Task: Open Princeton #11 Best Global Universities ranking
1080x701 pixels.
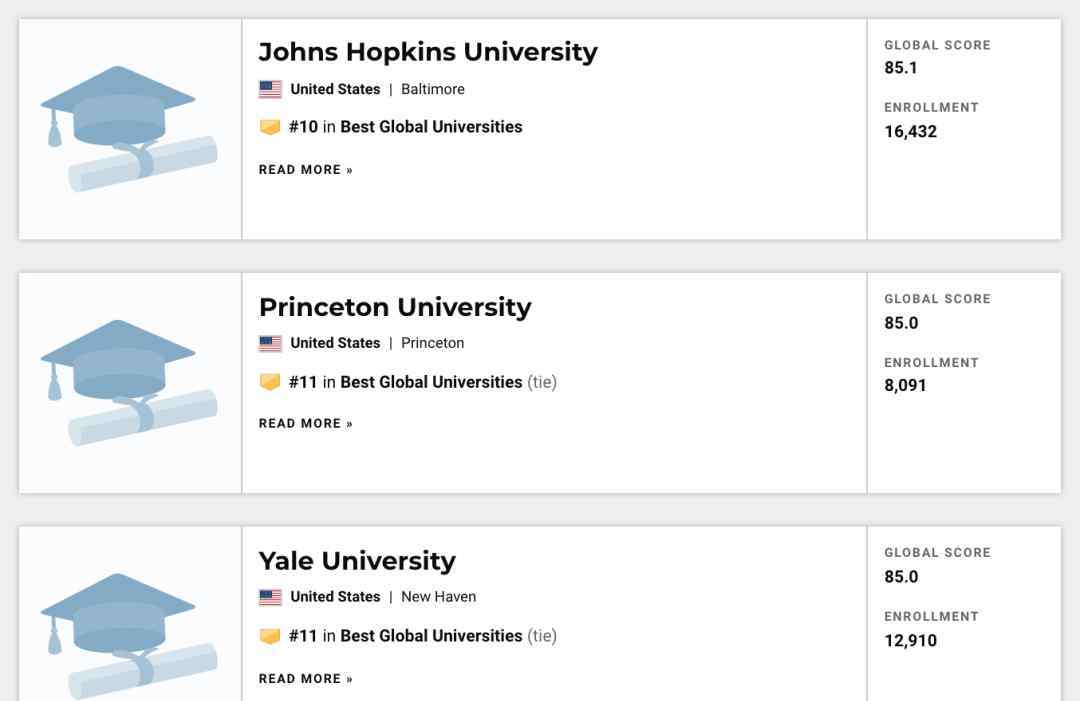Action: tap(406, 381)
